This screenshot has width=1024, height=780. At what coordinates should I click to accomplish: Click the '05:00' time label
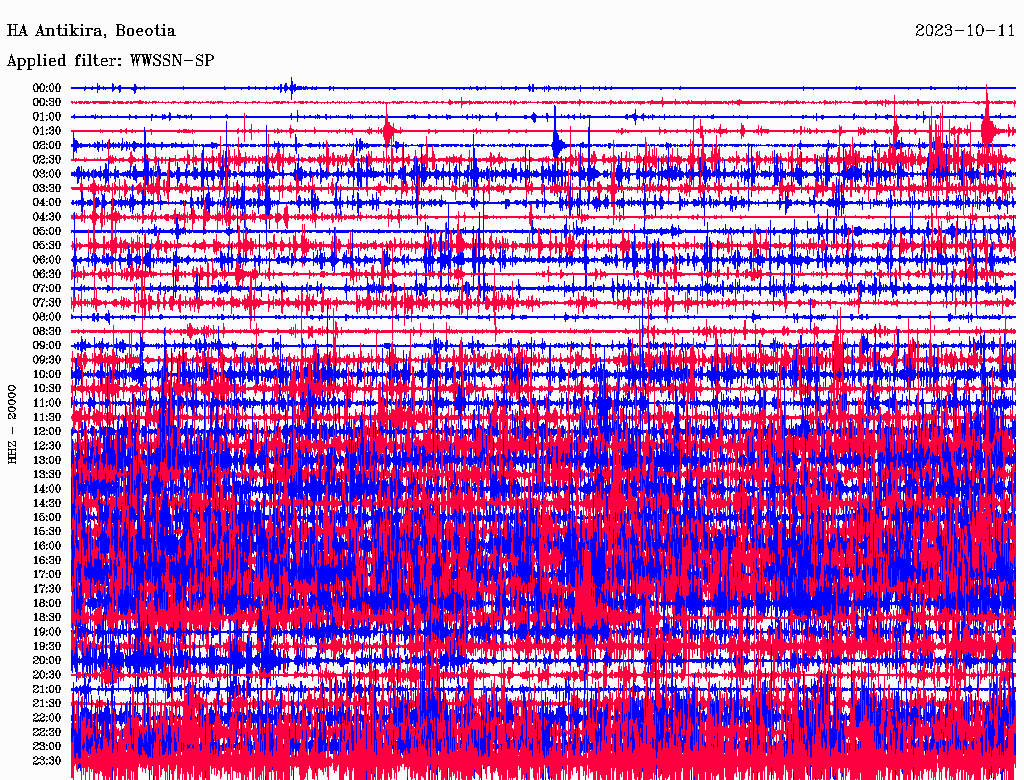click(47, 231)
